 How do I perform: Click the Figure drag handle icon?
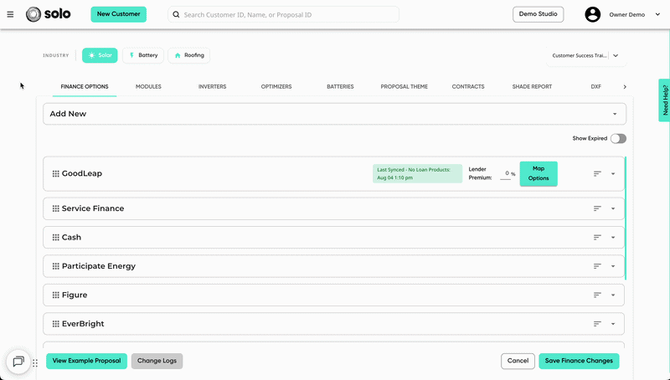56,295
